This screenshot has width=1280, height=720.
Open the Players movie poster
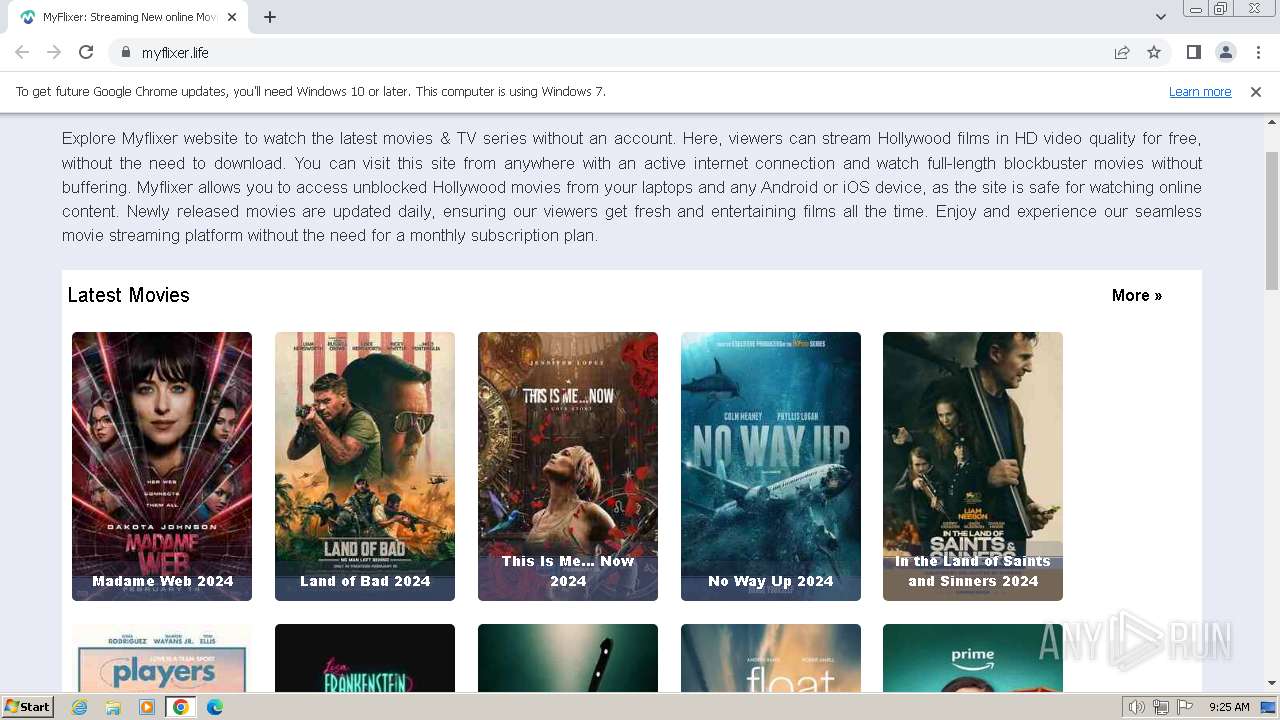point(162,658)
